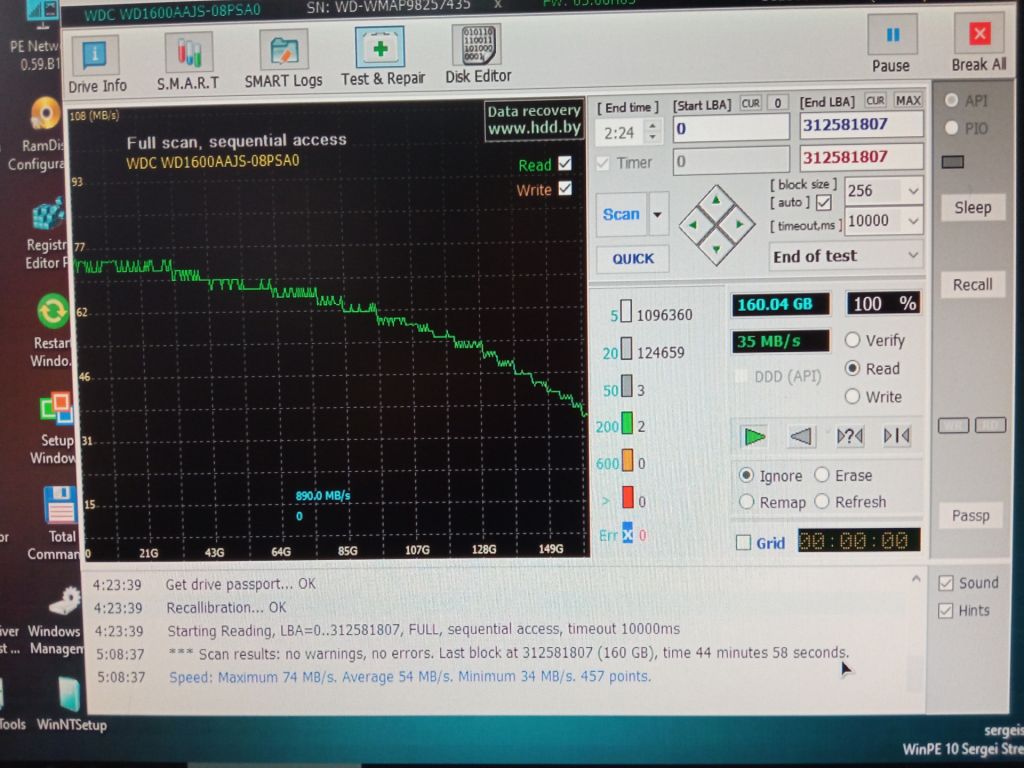Image resolution: width=1024 pixels, height=768 pixels.
Task: Switch to Test & Repair
Action: tap(383, 57)
